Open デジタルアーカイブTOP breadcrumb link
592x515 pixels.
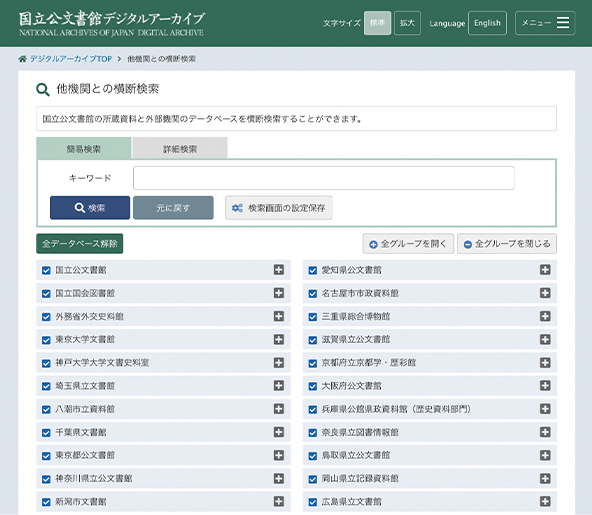[x=71, y=59]
